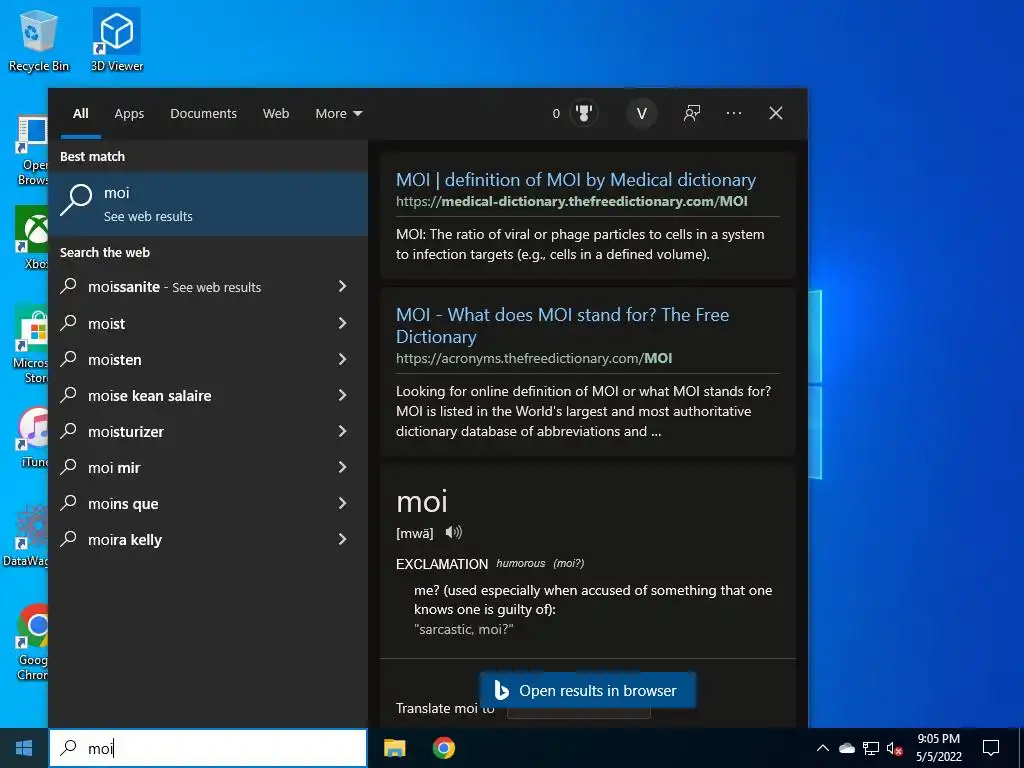This screenshot has width=1024, height=768.
Task: Open the DataWarrior desktop shortcut
Action: pyautogui.click(x=26, y=536)
